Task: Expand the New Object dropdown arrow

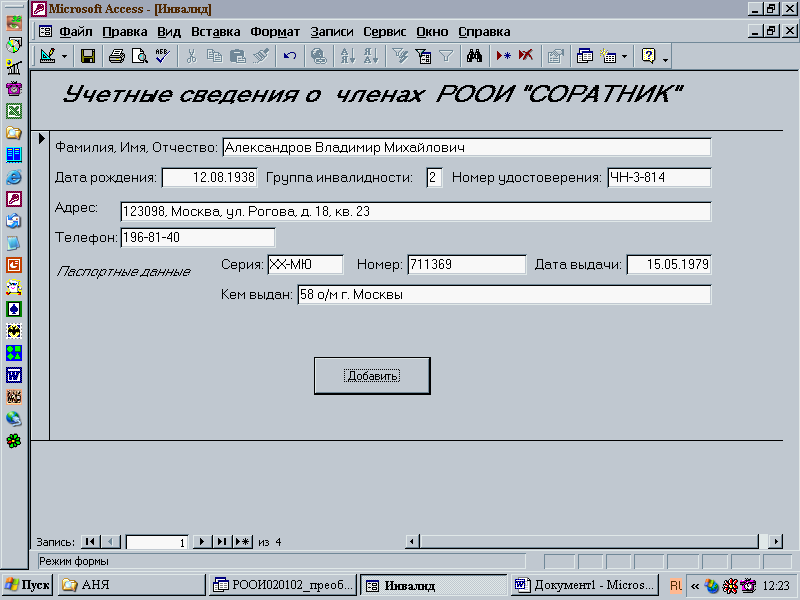Action: click(625, 56)
